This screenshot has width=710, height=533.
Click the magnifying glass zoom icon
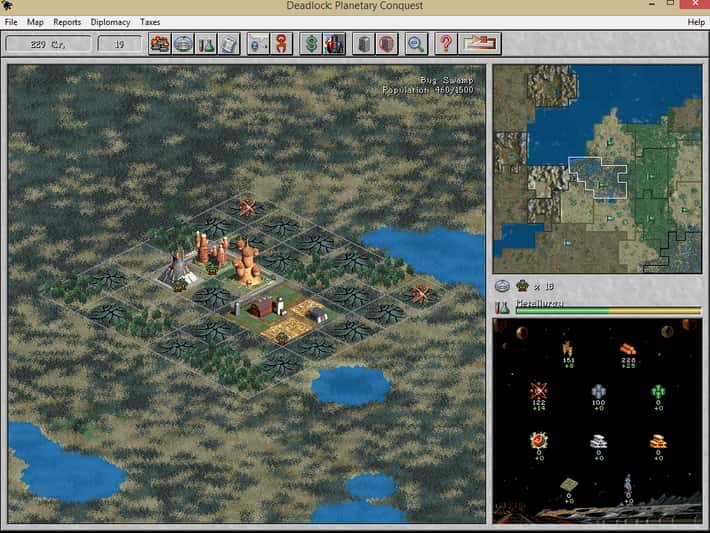[416, 44]
